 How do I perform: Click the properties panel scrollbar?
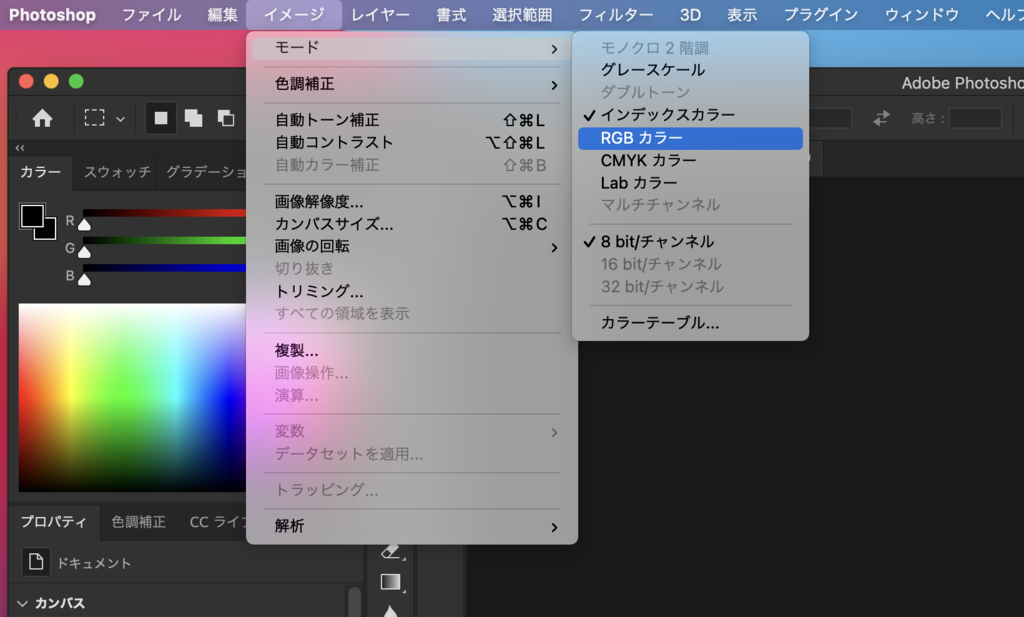355,601
